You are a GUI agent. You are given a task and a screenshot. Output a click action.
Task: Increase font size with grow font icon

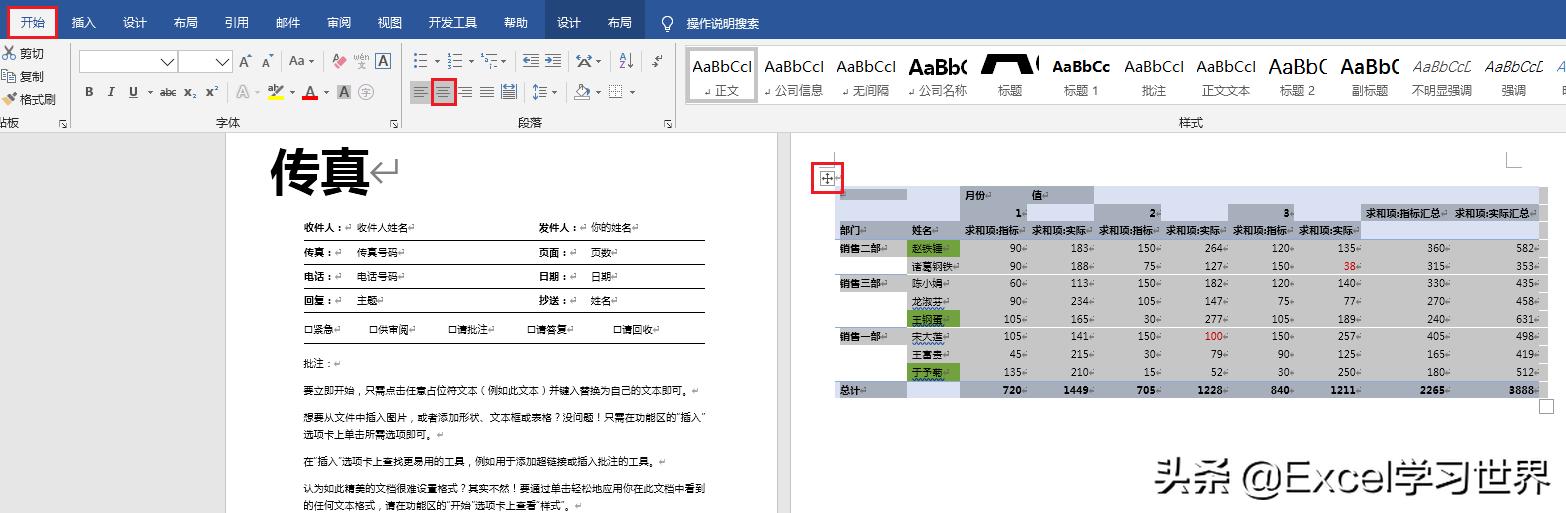click(246, 62)
